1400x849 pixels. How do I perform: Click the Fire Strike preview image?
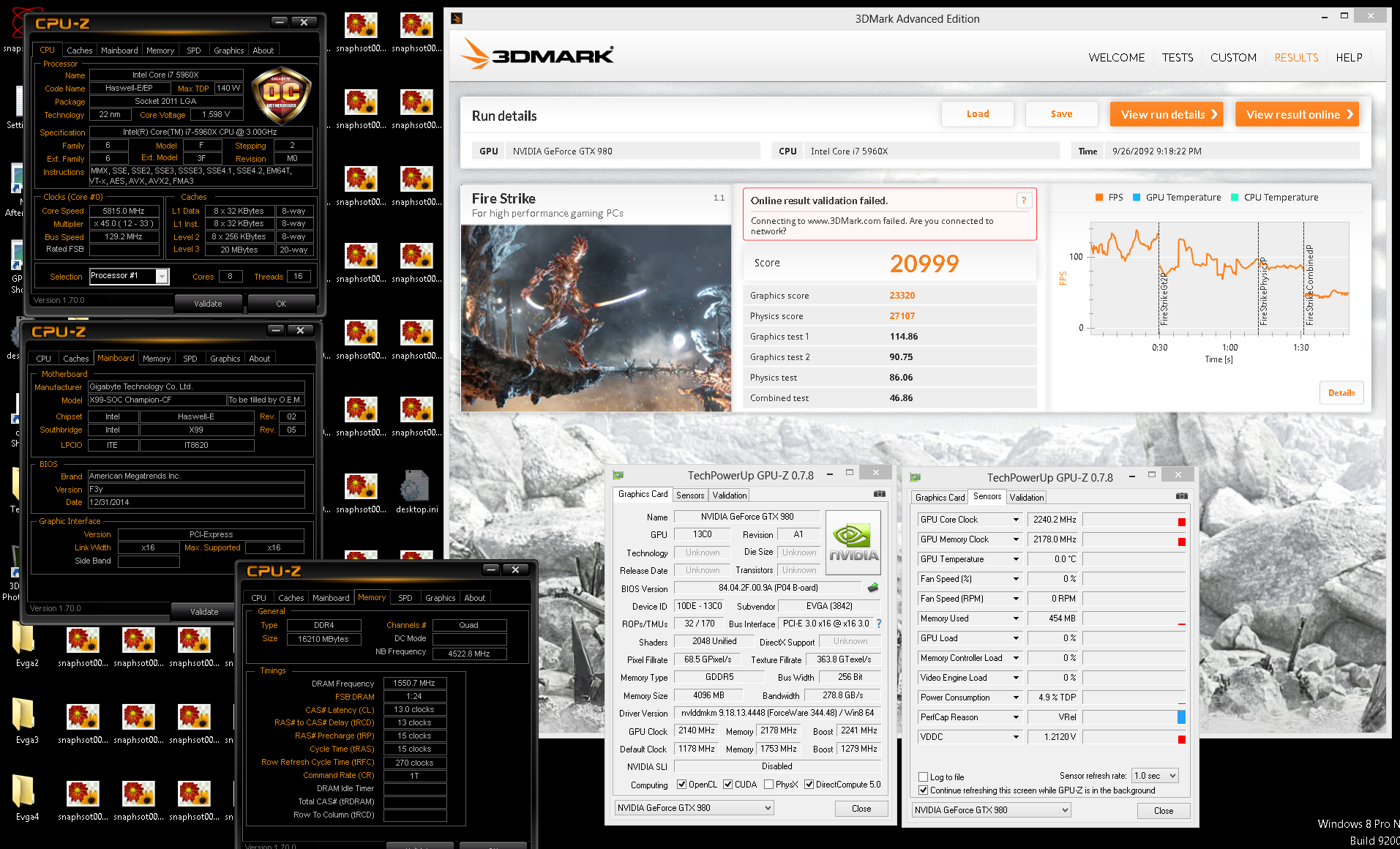(x=596, y=318)
